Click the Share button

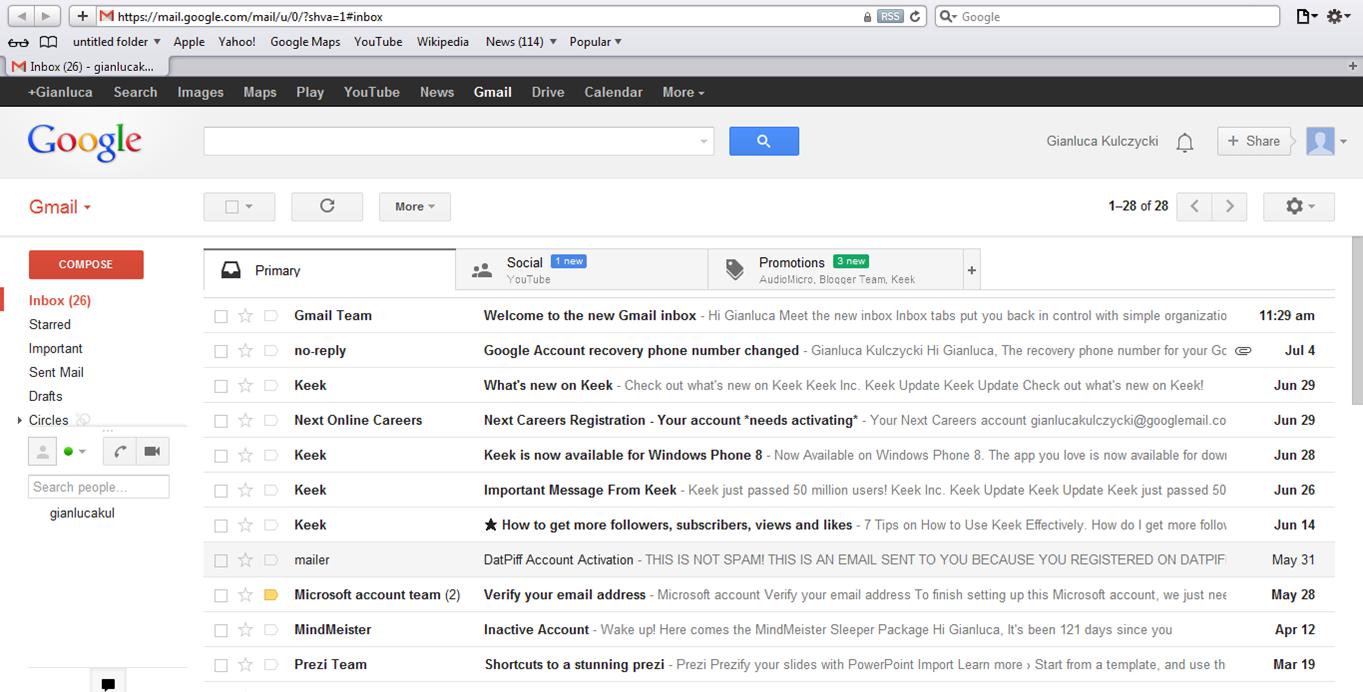click(x=1253, y=141)
